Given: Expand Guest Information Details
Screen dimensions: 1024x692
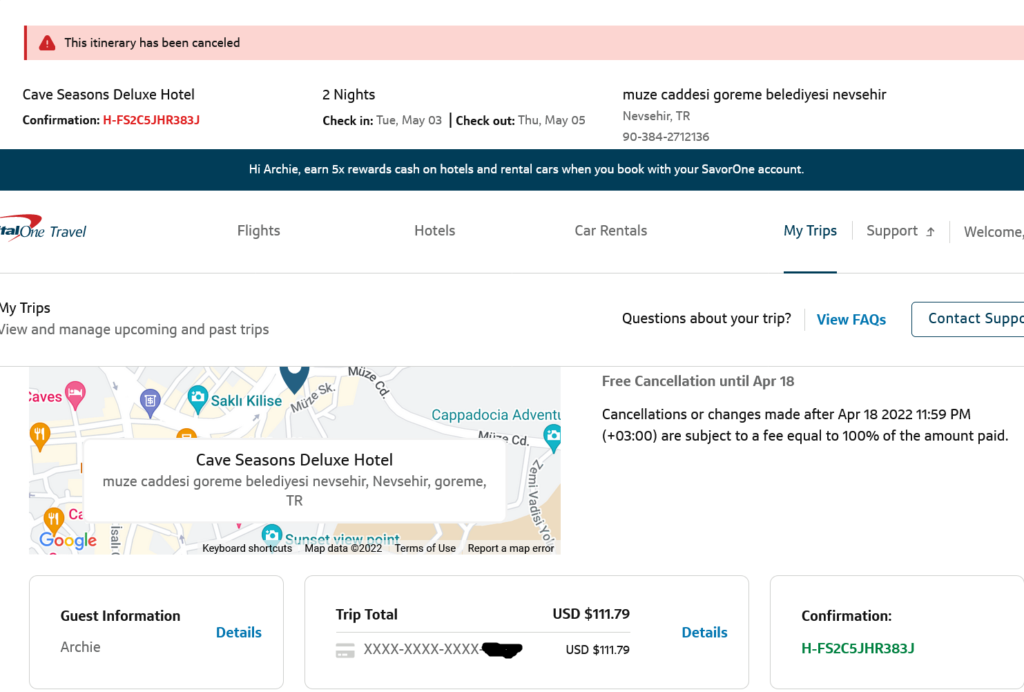Looking at the screenshot, I should [238, 632].
